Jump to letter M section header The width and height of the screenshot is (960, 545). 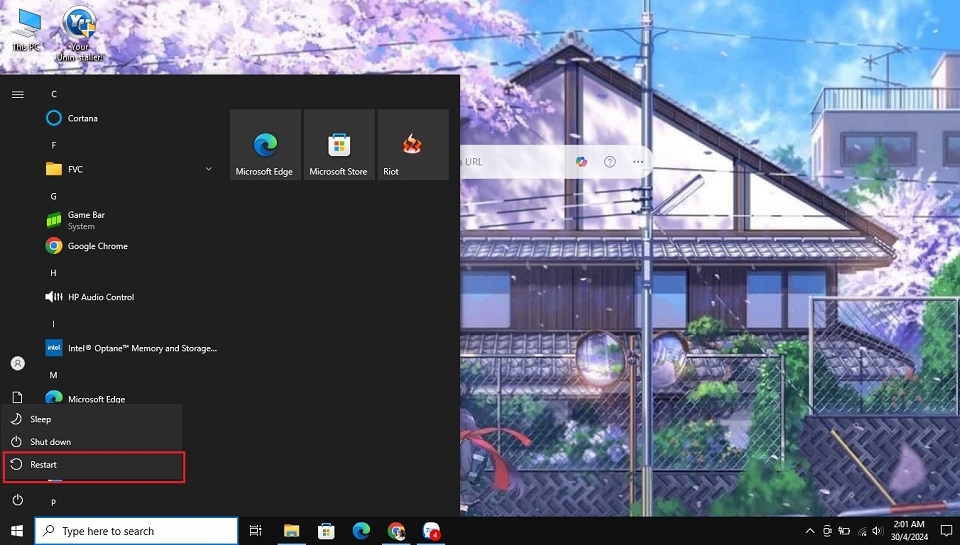coord(54,375)
